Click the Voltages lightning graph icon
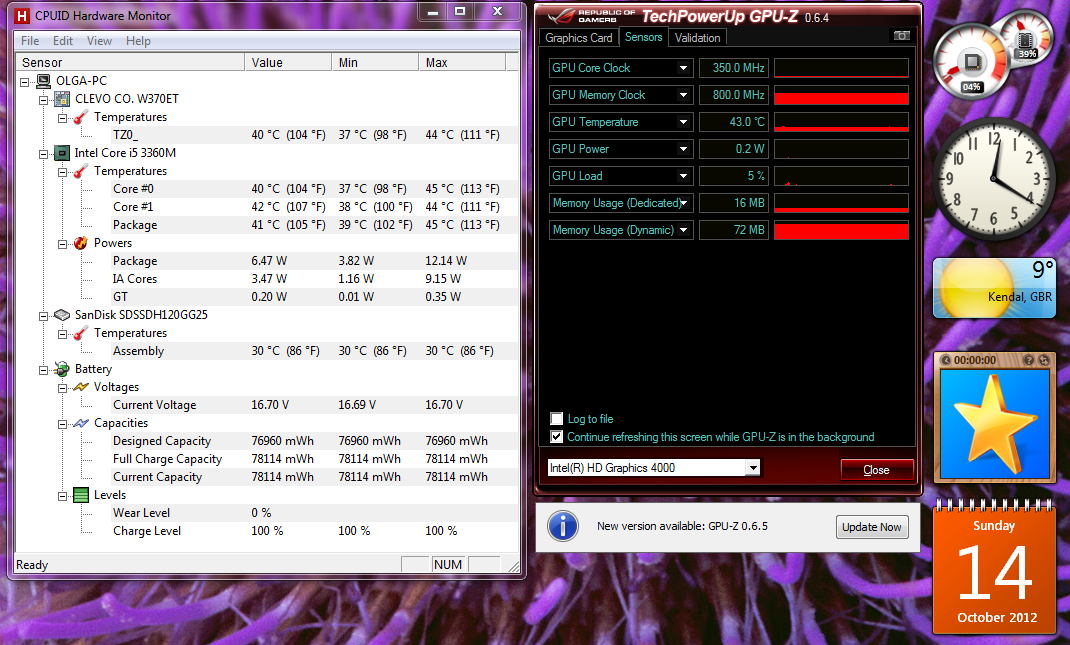This screenshot has height=645, width=1070. (x=81, y=387)
